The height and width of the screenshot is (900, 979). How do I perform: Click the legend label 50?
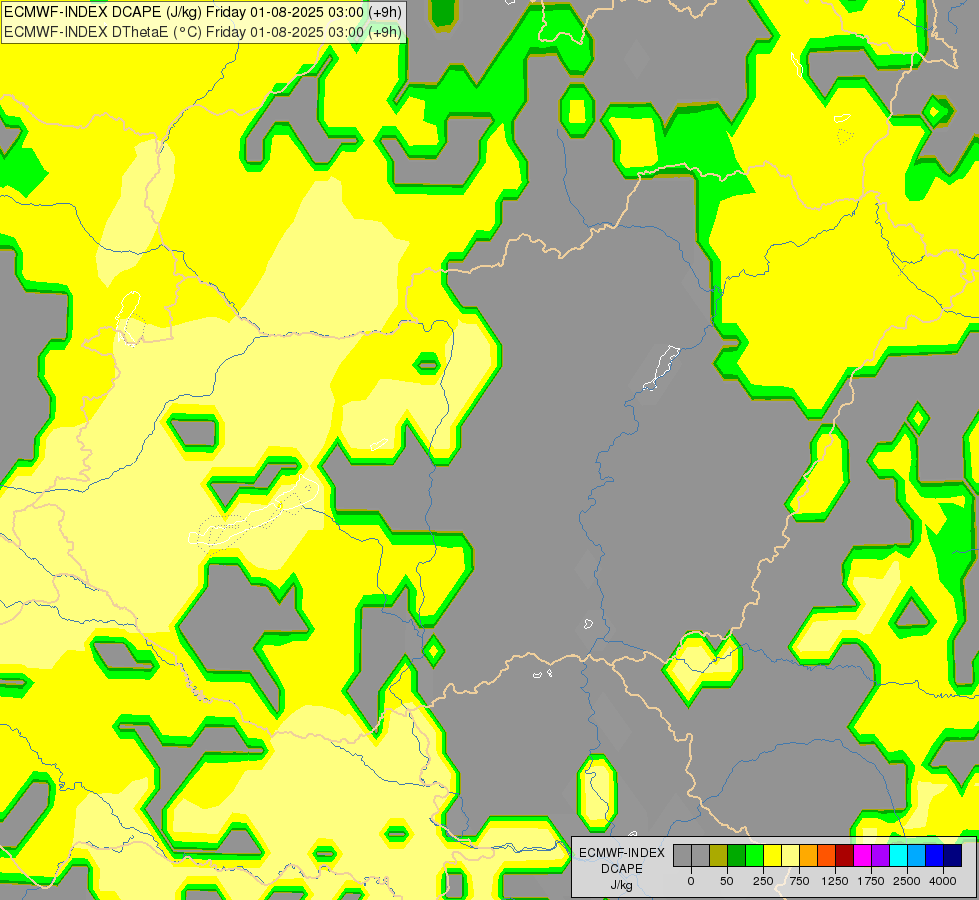(727, 881)
